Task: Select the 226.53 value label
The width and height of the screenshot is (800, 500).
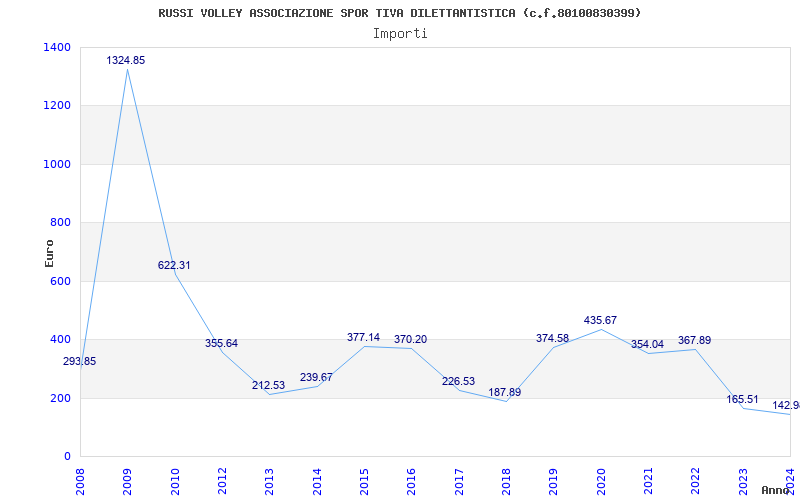Action: click(458, 381)
